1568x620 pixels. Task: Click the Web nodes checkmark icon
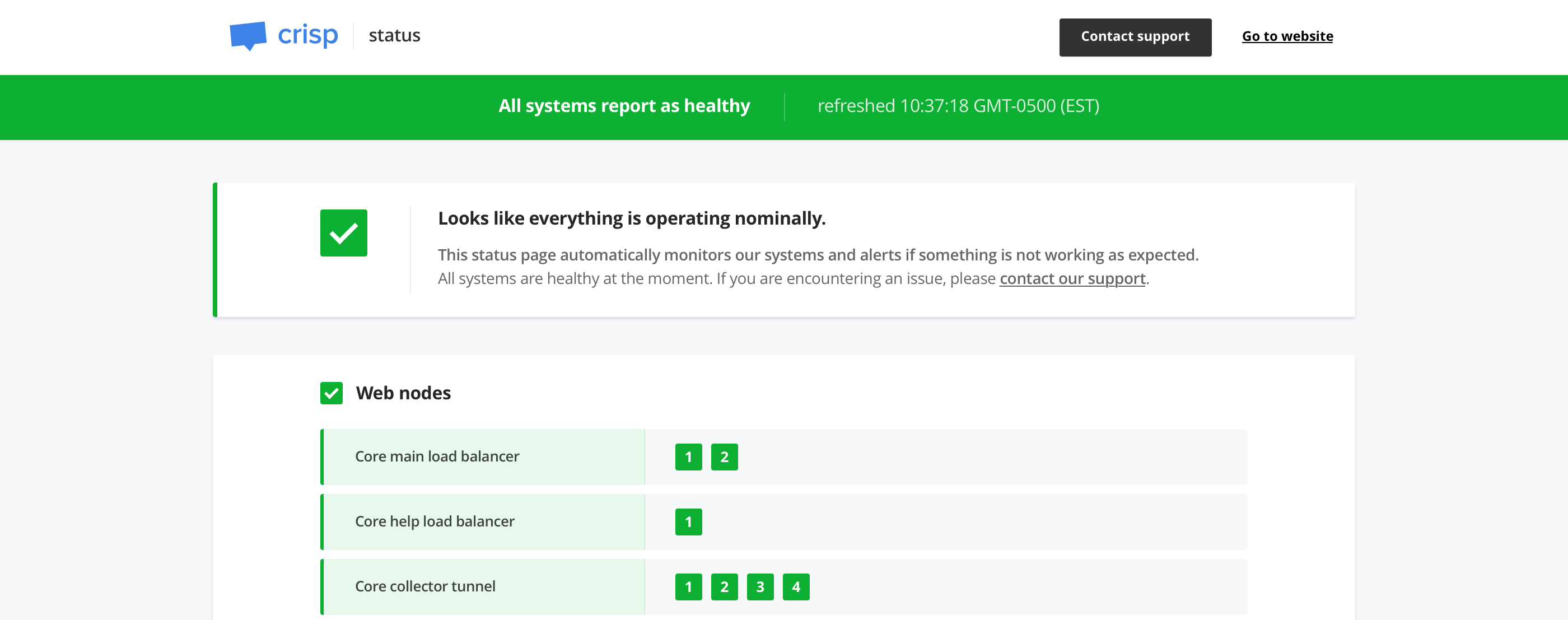click(333, 392)
